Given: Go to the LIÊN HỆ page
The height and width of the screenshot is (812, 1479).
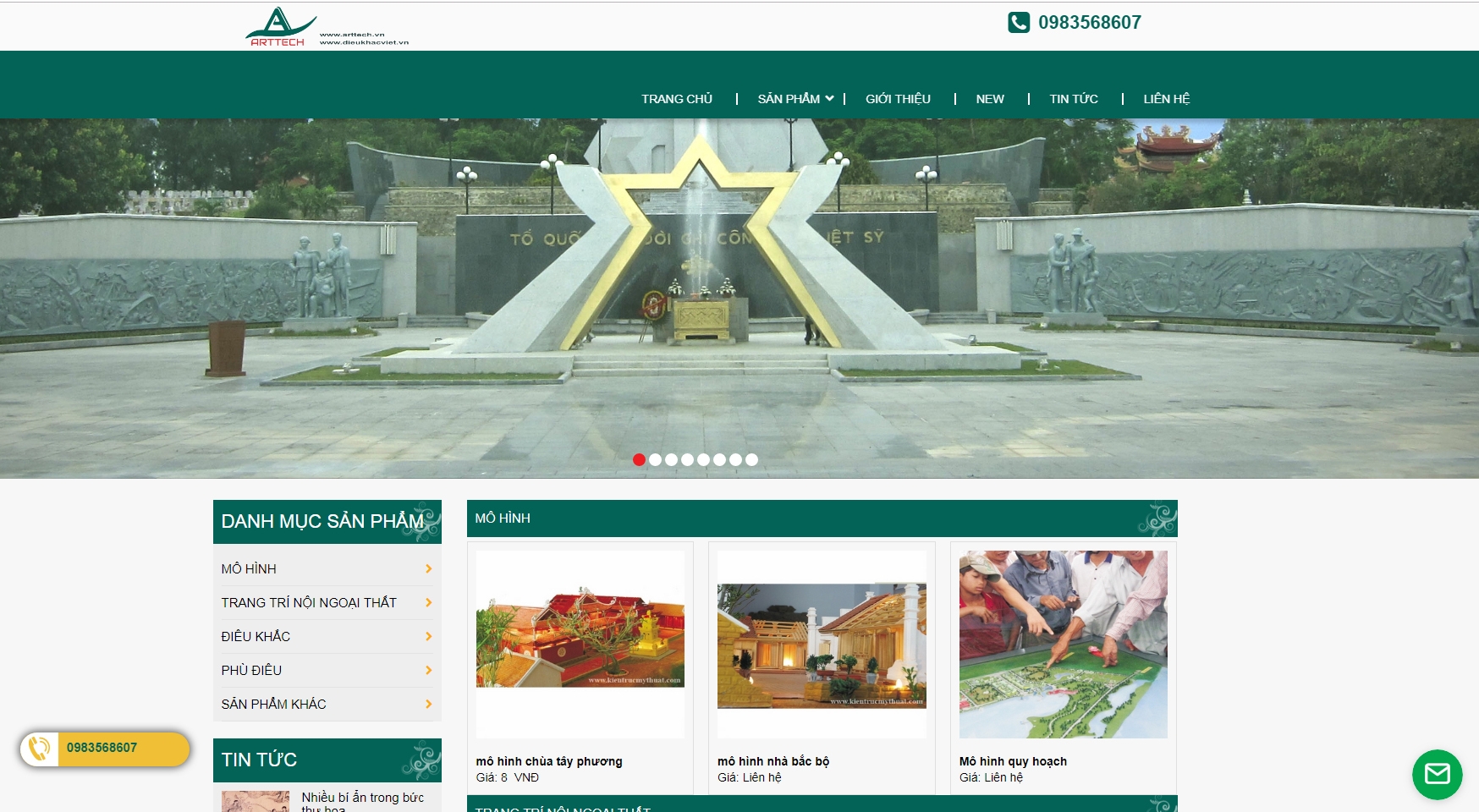Looking at the screenshot, I should tap(1167, 99).
